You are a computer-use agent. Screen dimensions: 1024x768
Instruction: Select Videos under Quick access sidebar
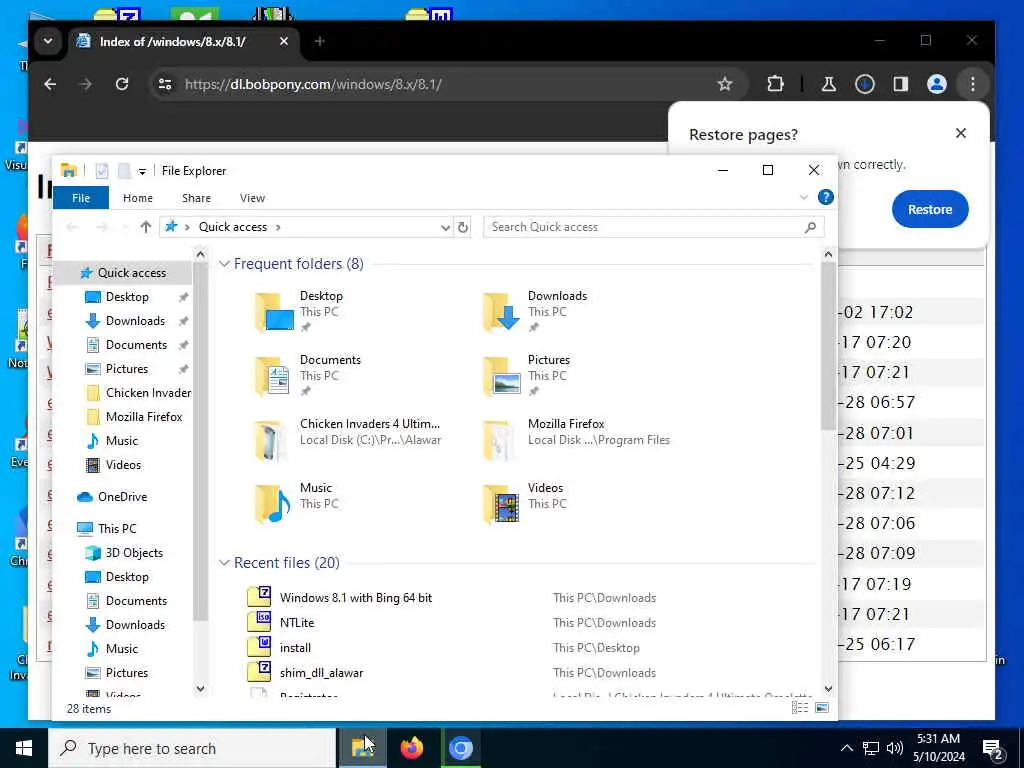pyautogui.click(x=123, y=465)
